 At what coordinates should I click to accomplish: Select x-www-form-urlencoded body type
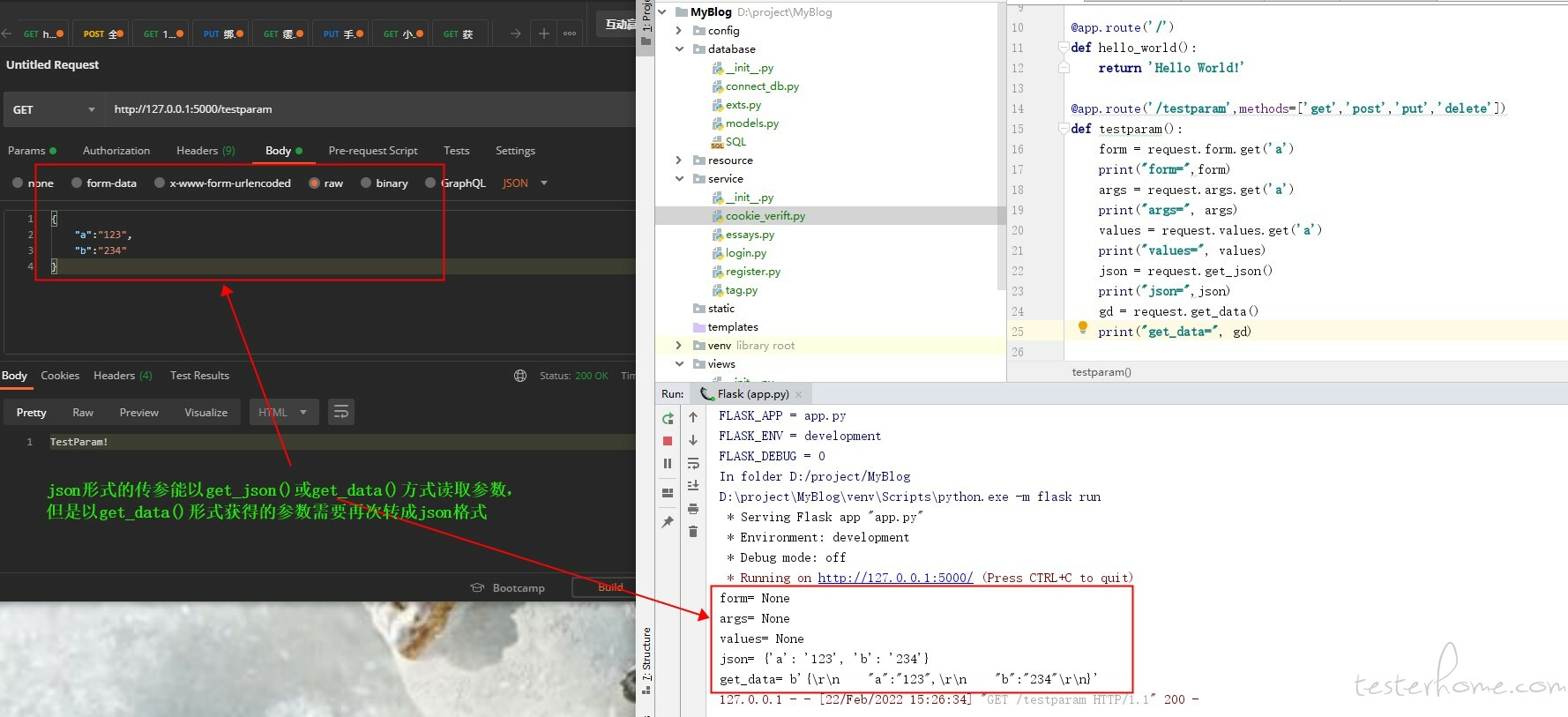coord(222,183)
